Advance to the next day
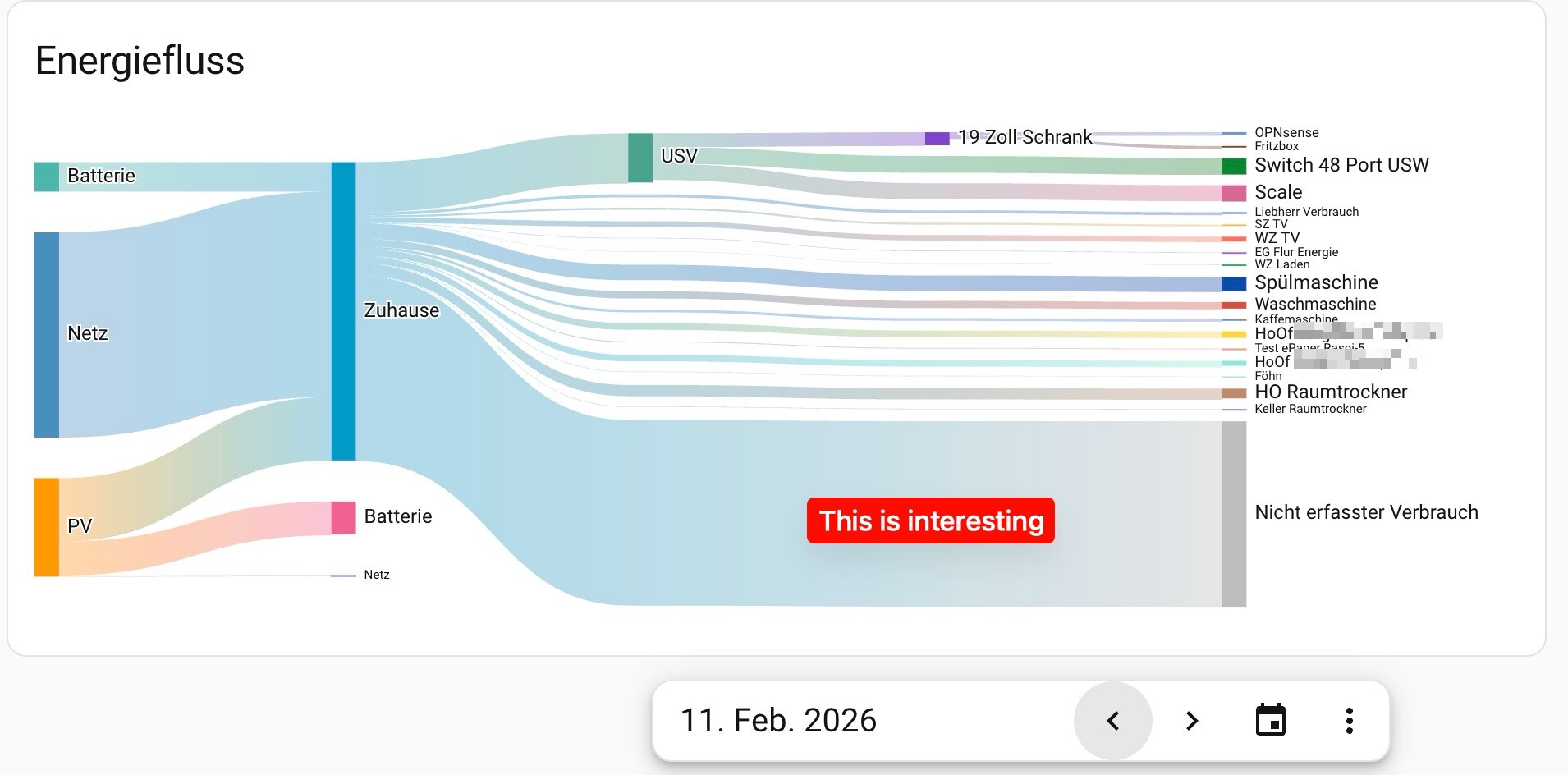This screenshot has width=1568, height=775. (x=1191, y=721)
